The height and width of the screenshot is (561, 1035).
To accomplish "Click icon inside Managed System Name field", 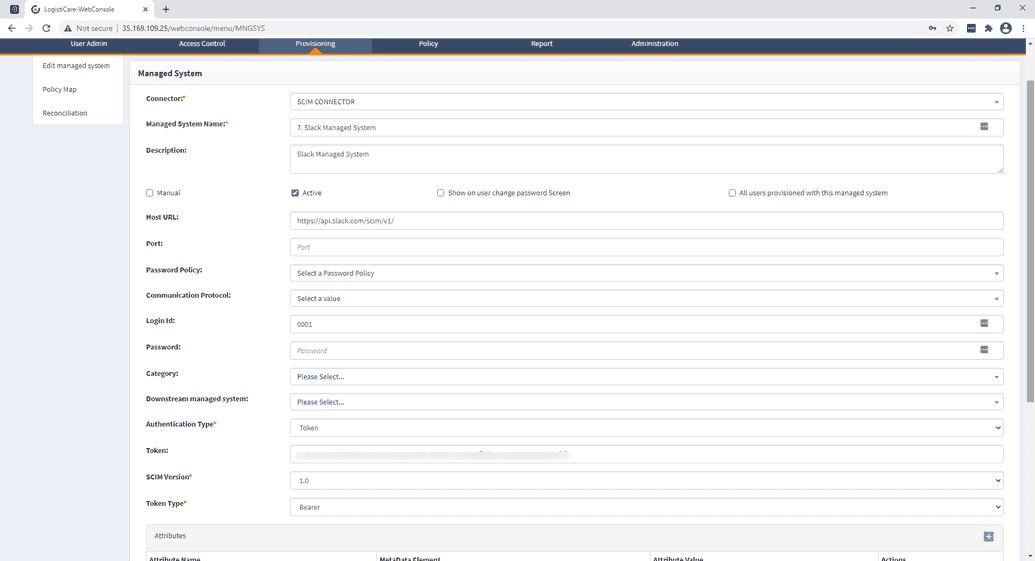I will click(984, 127).
